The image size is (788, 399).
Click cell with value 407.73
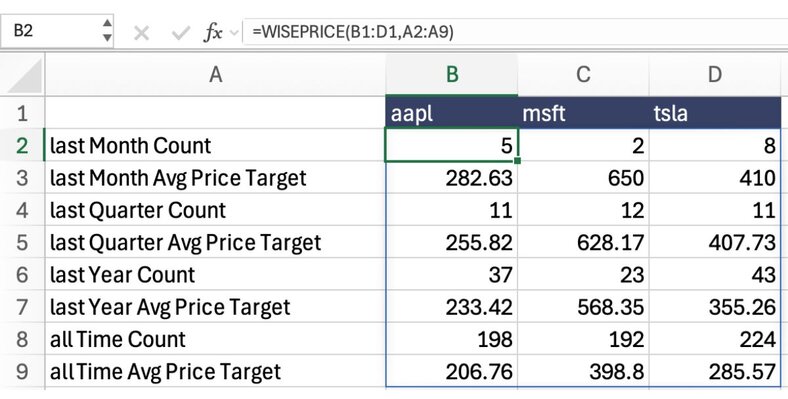pos(715,242)
